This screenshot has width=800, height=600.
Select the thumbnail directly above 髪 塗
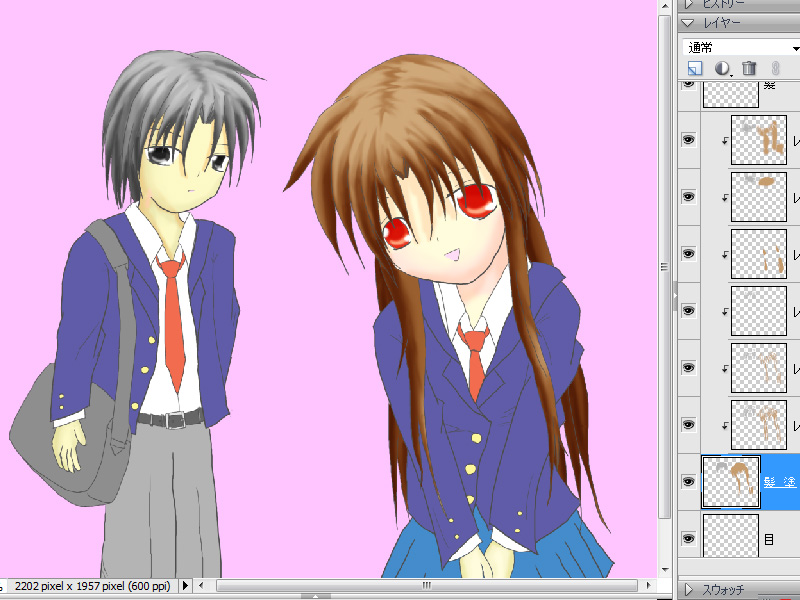point(759,425)
